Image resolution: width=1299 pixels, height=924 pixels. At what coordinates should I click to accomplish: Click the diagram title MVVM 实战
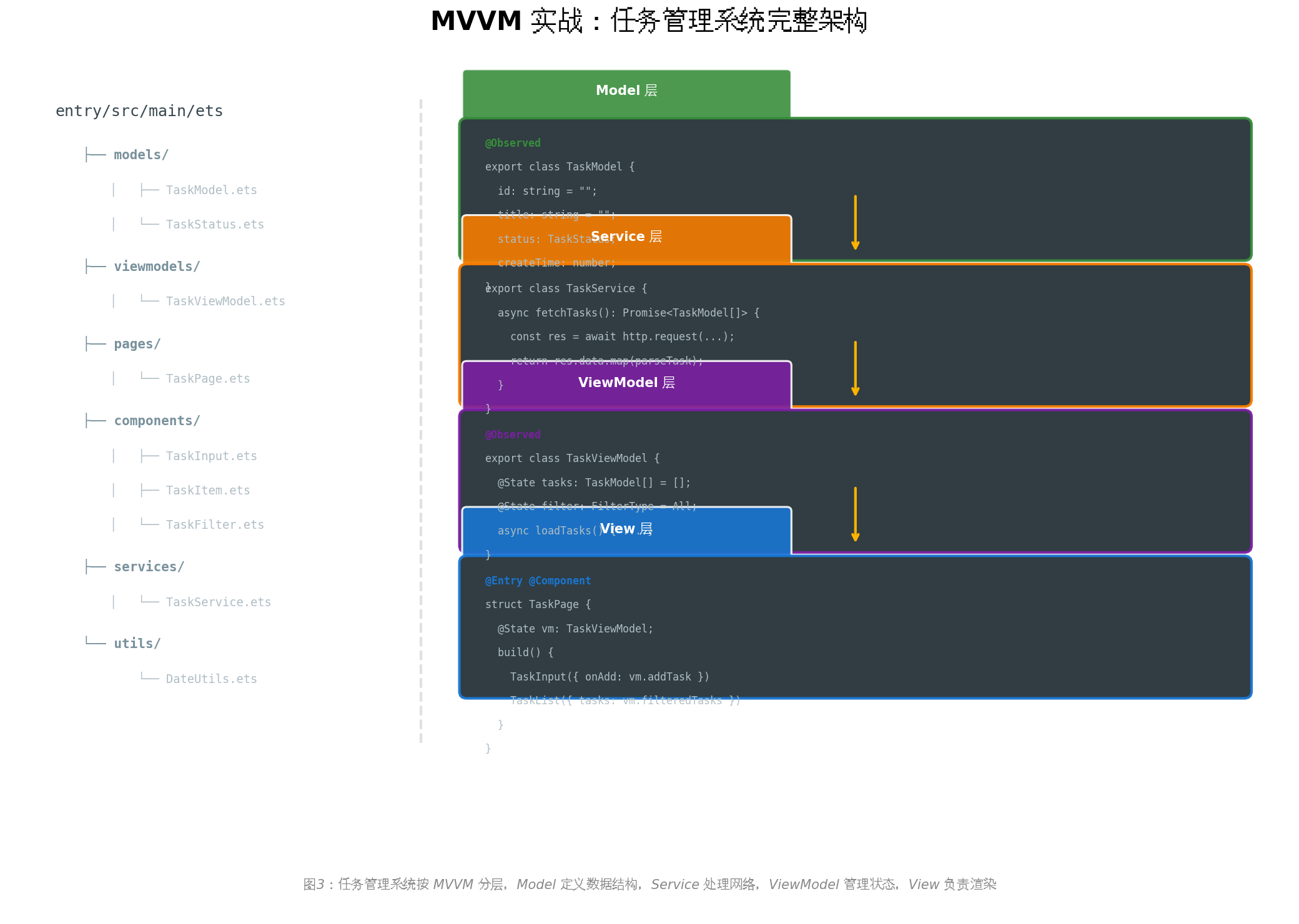649,21
